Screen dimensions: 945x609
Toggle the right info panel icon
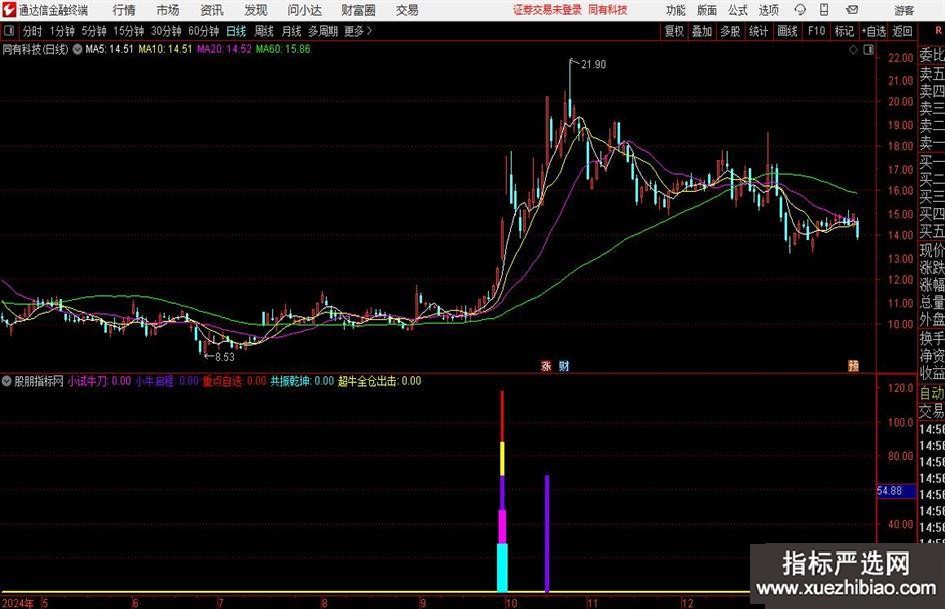coord(868,50)
